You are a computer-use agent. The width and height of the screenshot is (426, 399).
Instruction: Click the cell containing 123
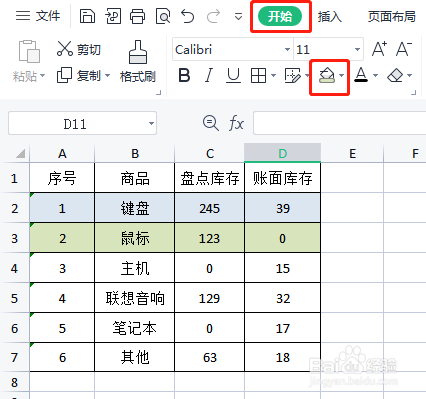(x=210, y=238)
